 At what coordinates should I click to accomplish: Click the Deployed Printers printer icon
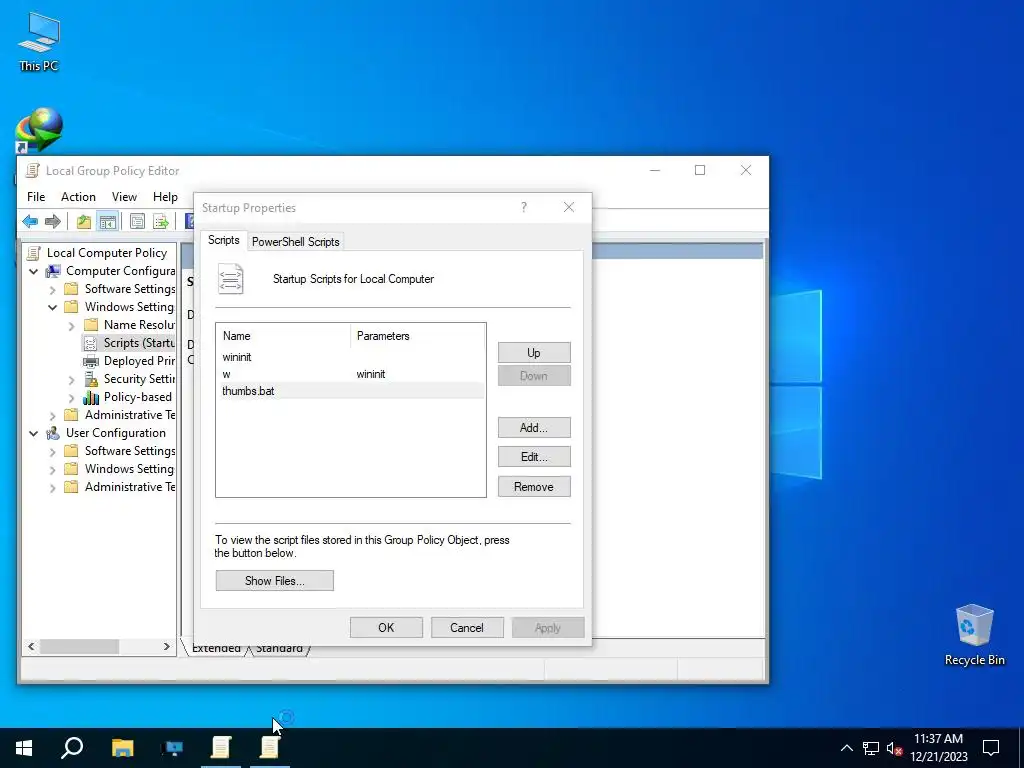(x=91, y=361)
